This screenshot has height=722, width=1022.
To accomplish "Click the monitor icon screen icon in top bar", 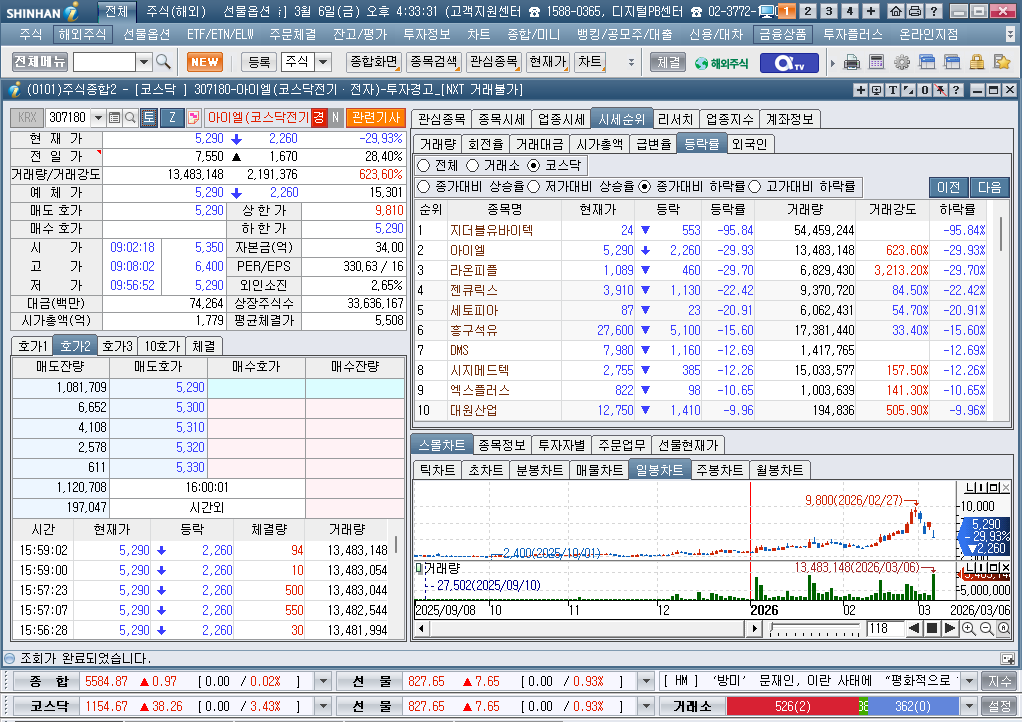I will point(767,11).
